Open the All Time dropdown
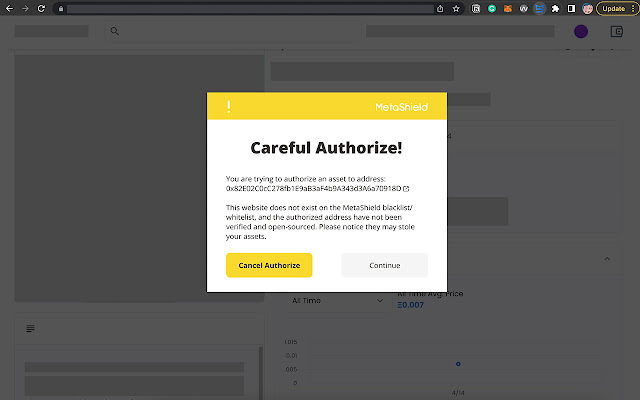Viewport: 640px width, 400px height. click(337, 300)
